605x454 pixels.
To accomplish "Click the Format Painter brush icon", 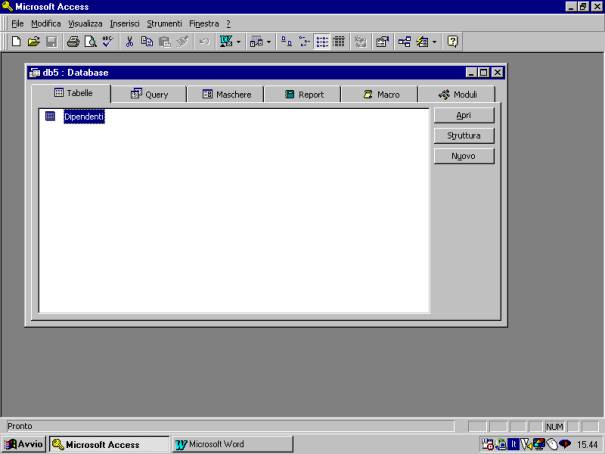I will [x=183, y=41].
